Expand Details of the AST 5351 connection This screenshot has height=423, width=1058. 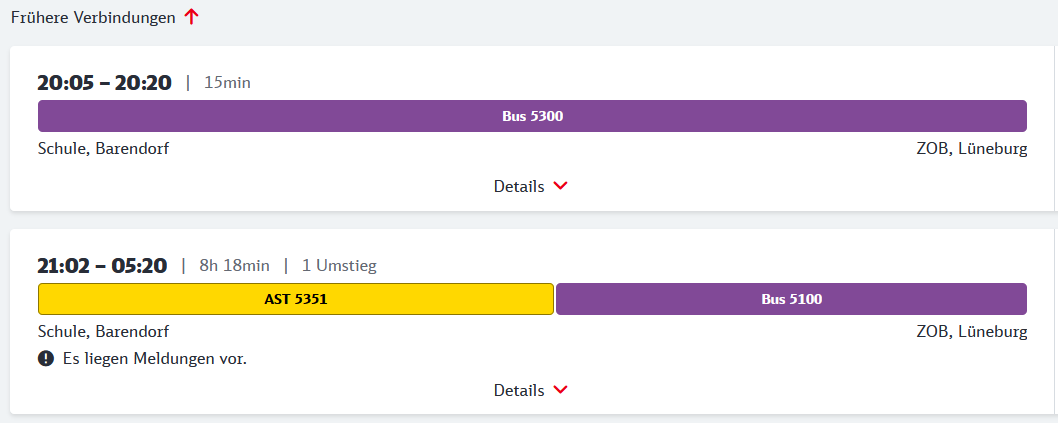pyautogui.click(x=519, y=390)
